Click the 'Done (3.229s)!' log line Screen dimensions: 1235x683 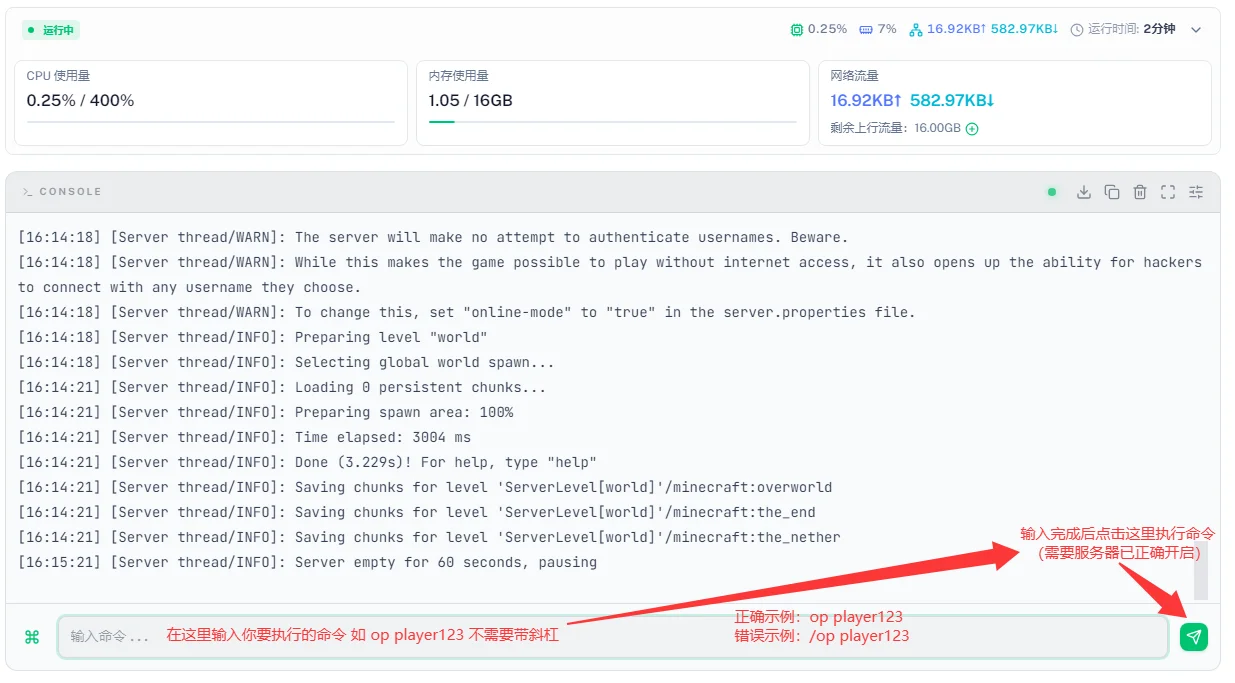307,462
